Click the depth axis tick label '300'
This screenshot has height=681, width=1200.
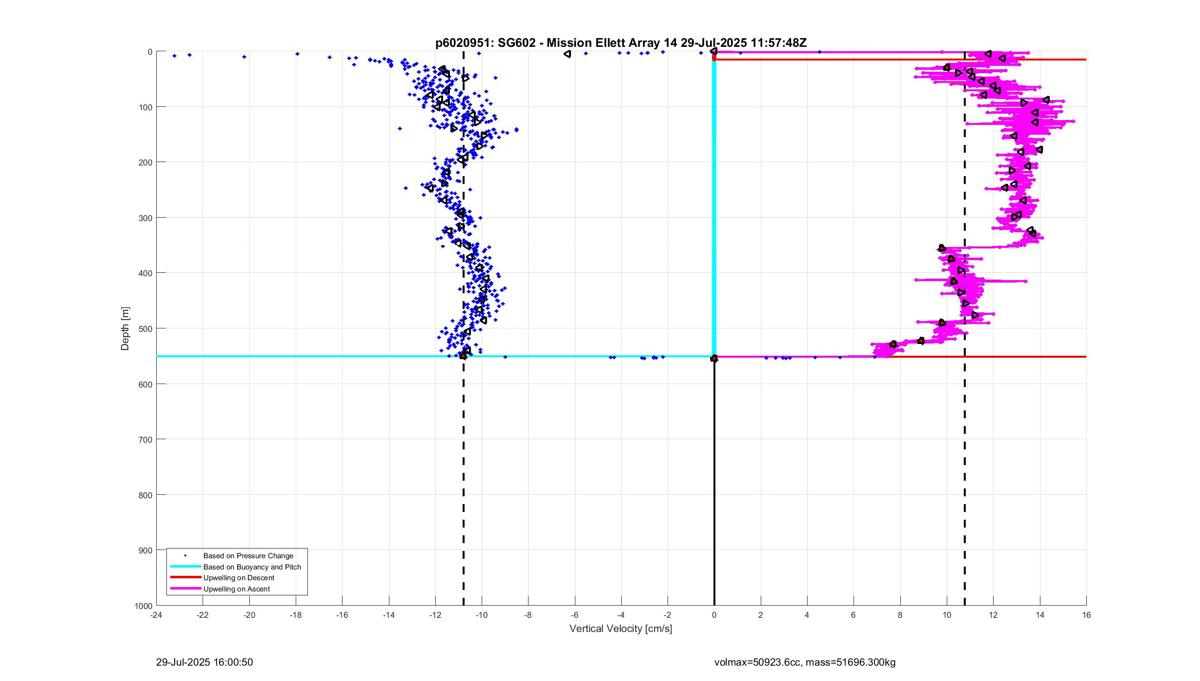[x=144, y=218]
